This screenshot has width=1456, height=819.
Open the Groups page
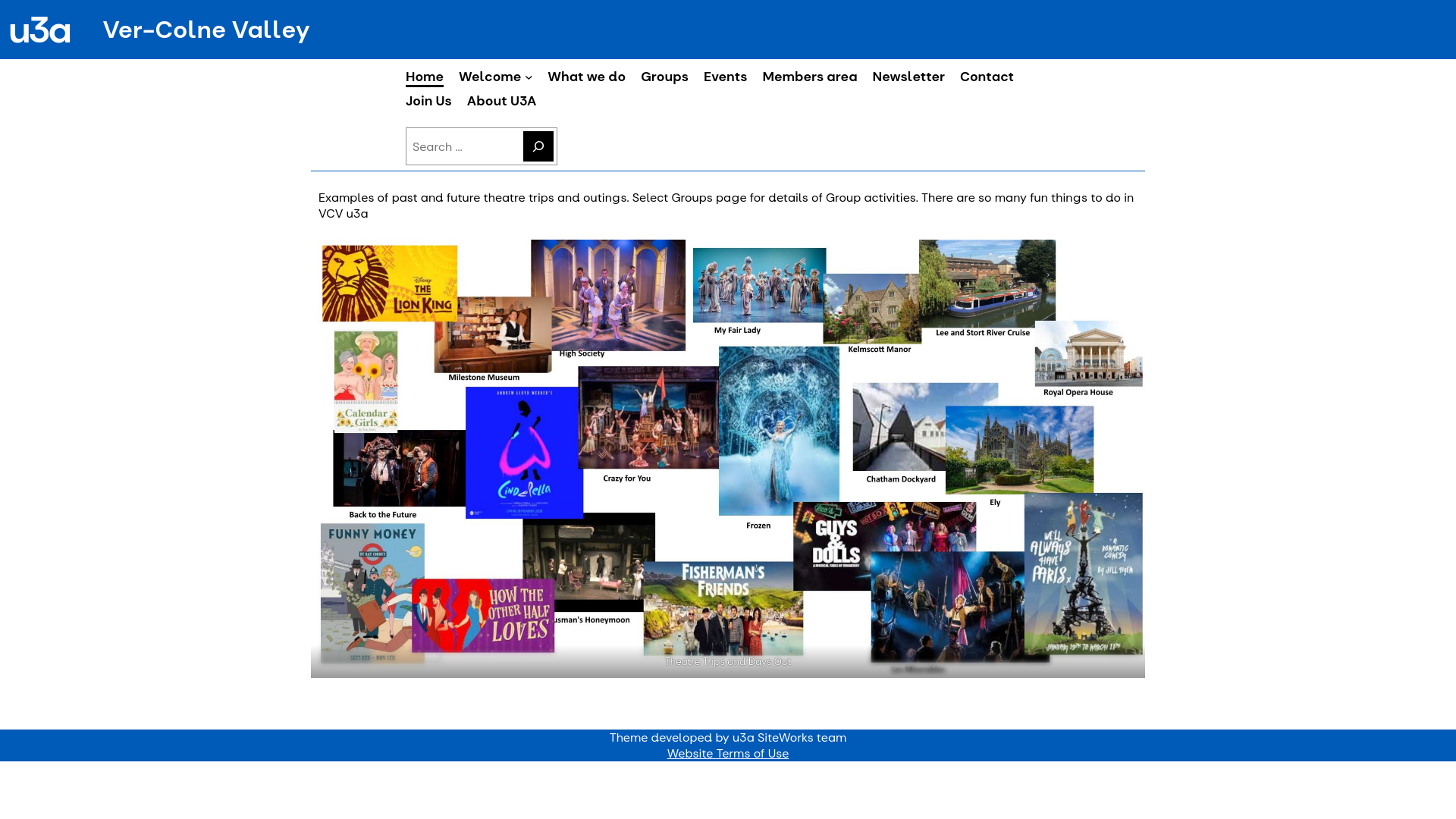coord(664,77)
